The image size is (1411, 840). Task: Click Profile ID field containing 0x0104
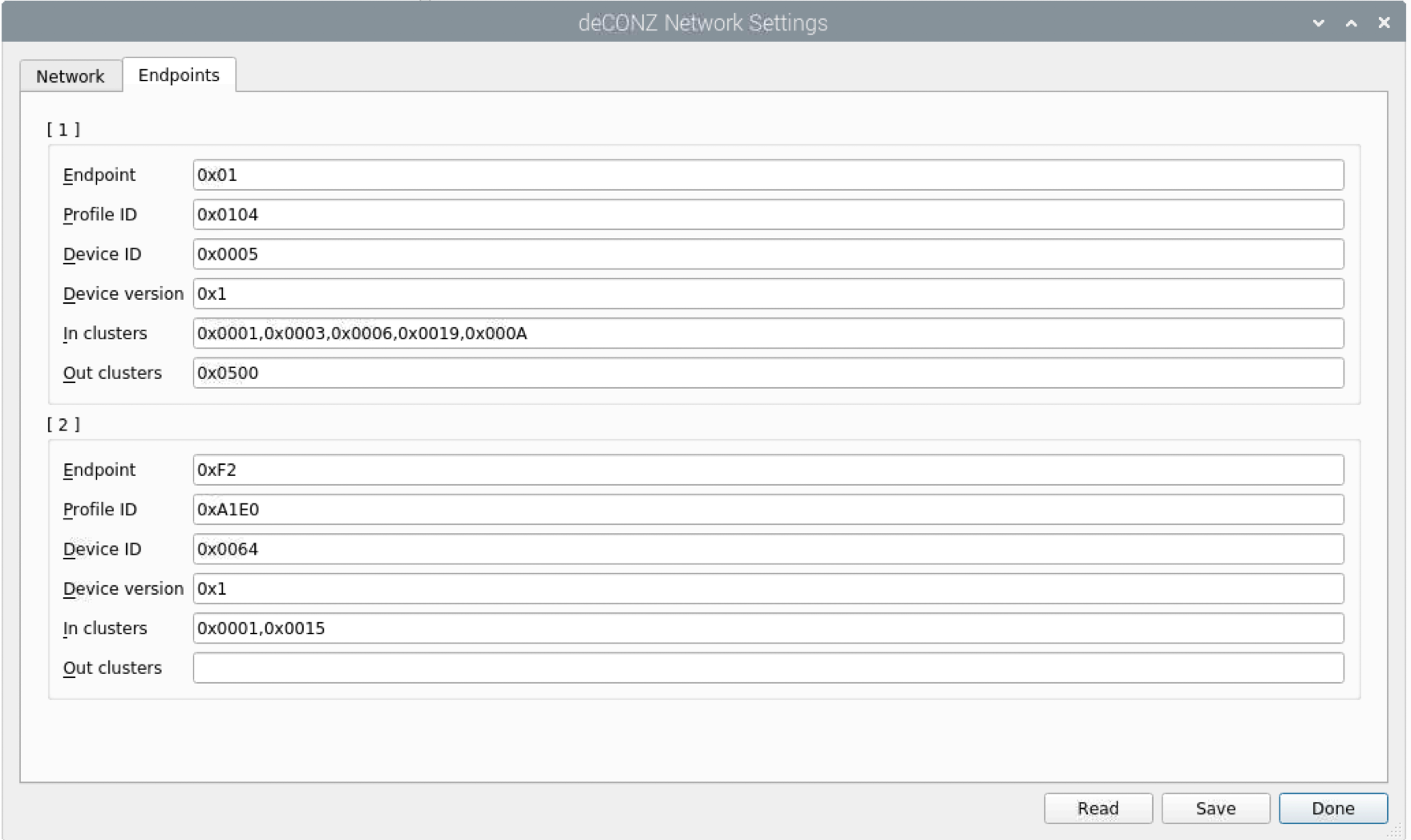(767, 215)
